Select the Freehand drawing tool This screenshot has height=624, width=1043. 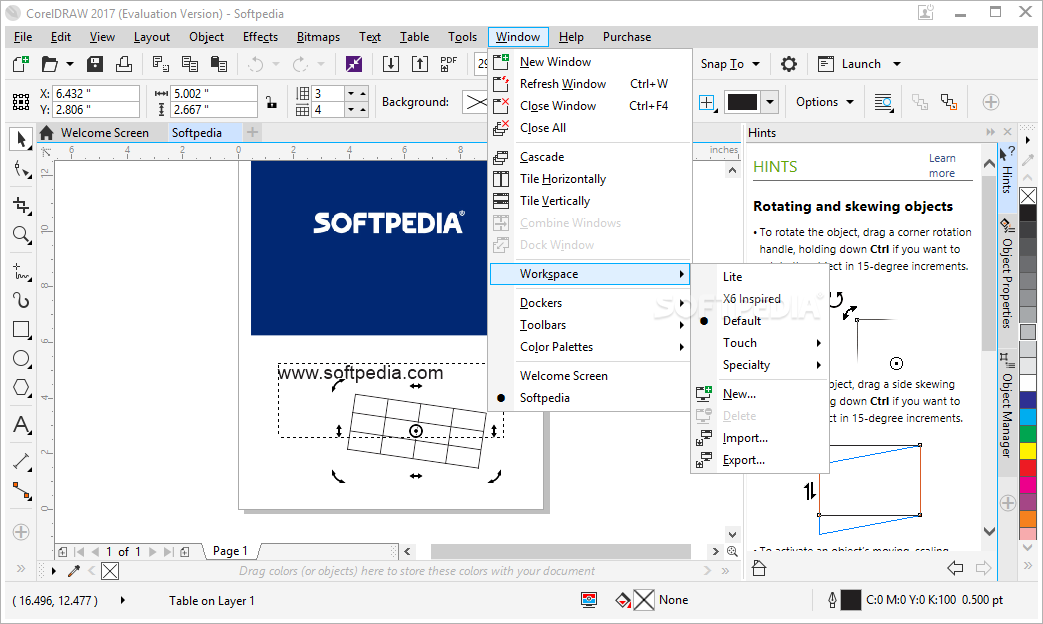[21, 271]
